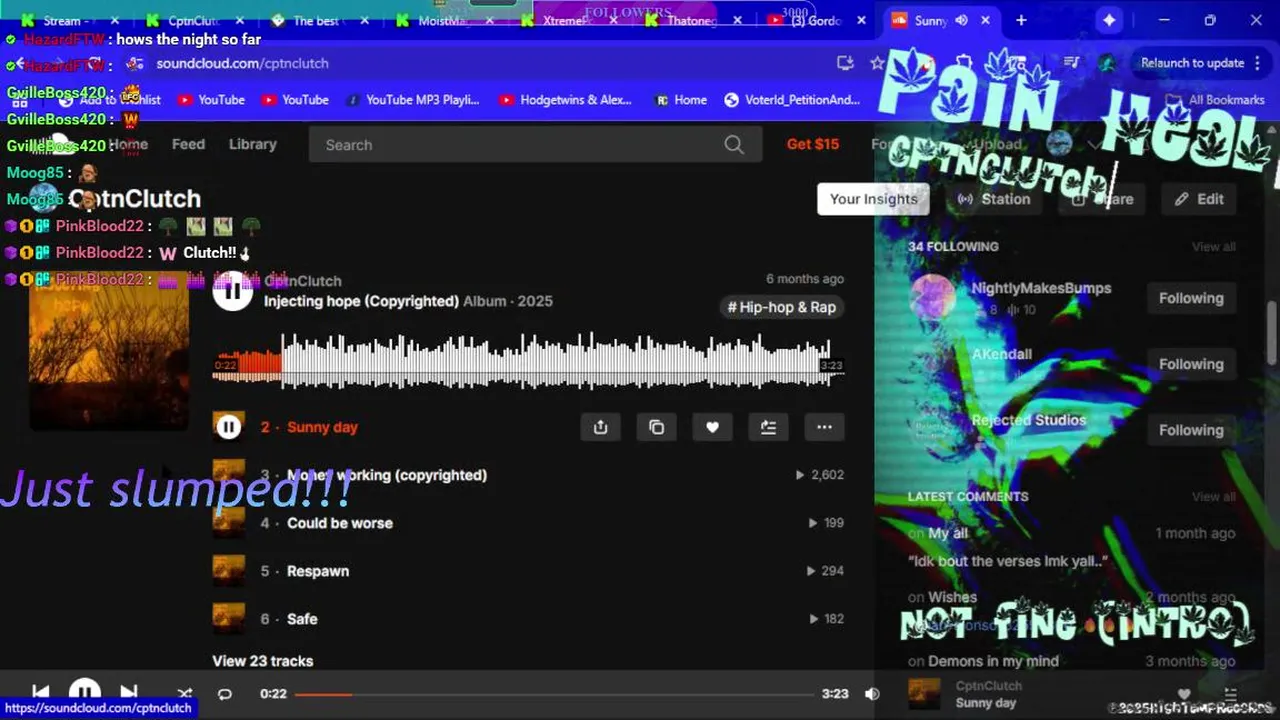Image resolution: width=1280 pixels, height=720 pixels.
Task: Close the Sunny SoundCloud tab
Action: [986, 20]
